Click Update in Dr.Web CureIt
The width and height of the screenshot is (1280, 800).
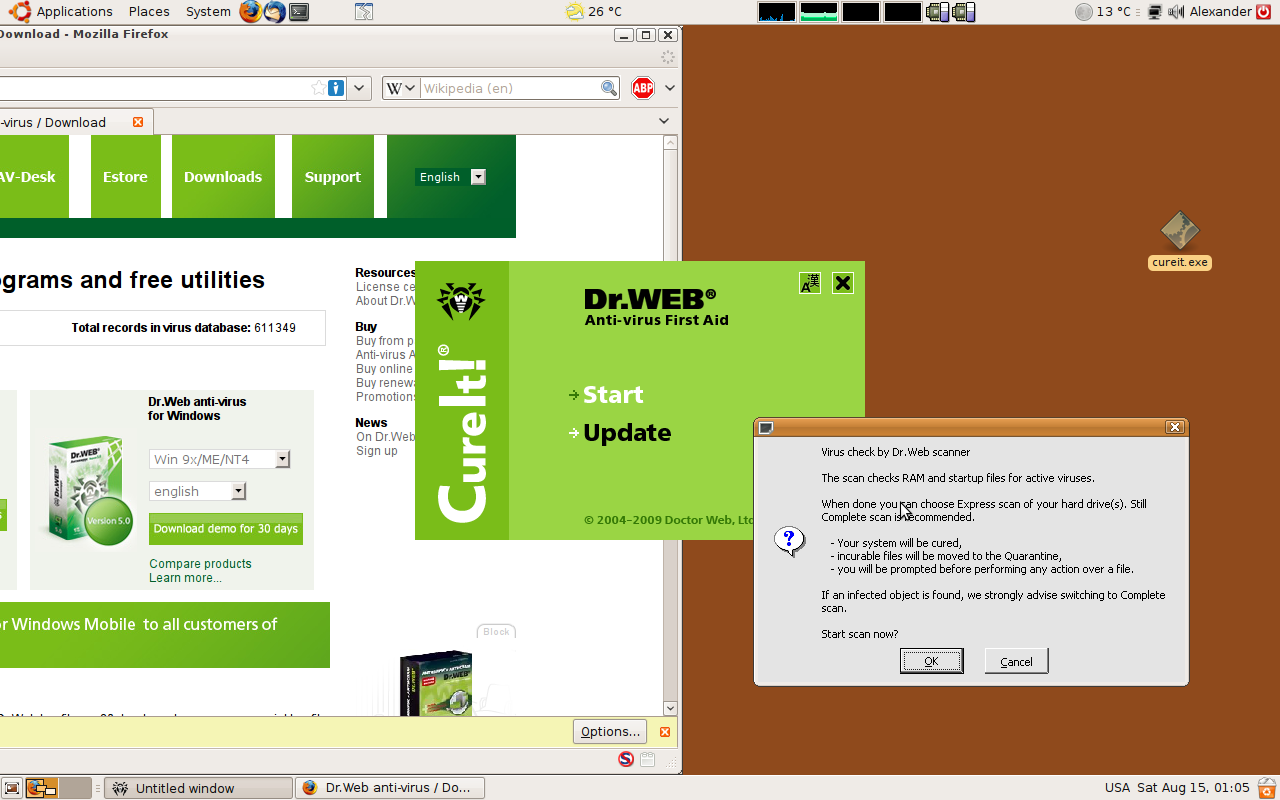click(x=627, y=433)
